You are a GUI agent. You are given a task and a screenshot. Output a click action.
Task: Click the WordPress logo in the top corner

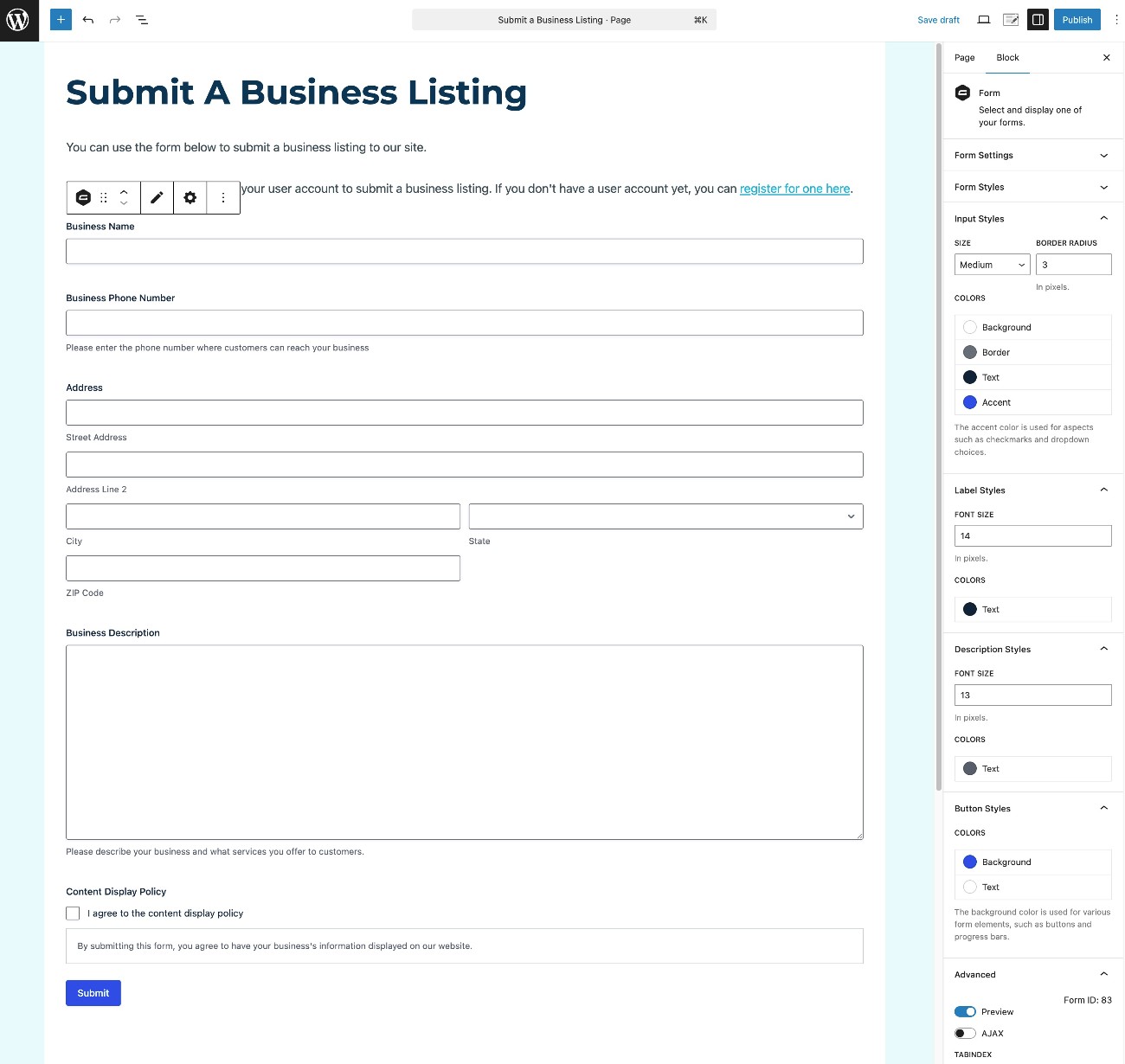pyautogui.click(x=18, y=20)
